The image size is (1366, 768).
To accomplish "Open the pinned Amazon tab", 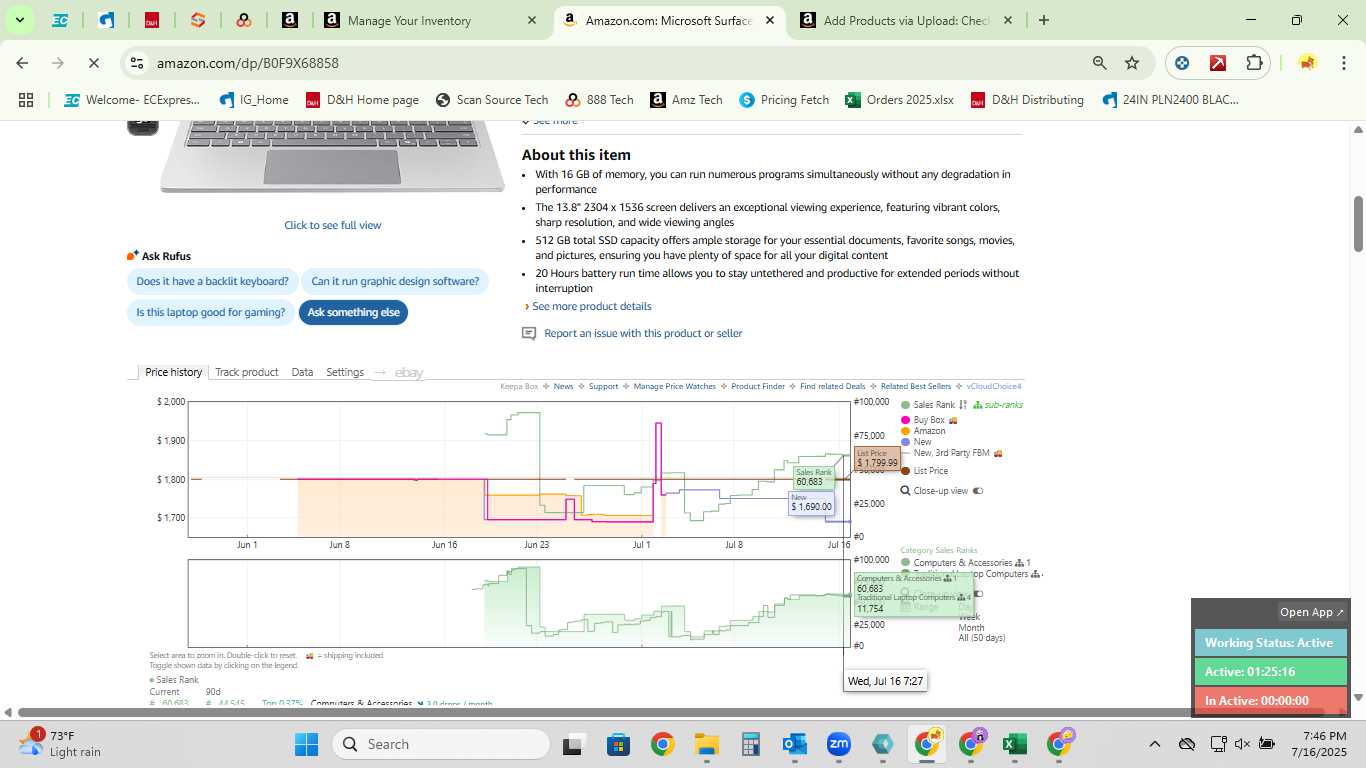I will click(x=290, y=20).
